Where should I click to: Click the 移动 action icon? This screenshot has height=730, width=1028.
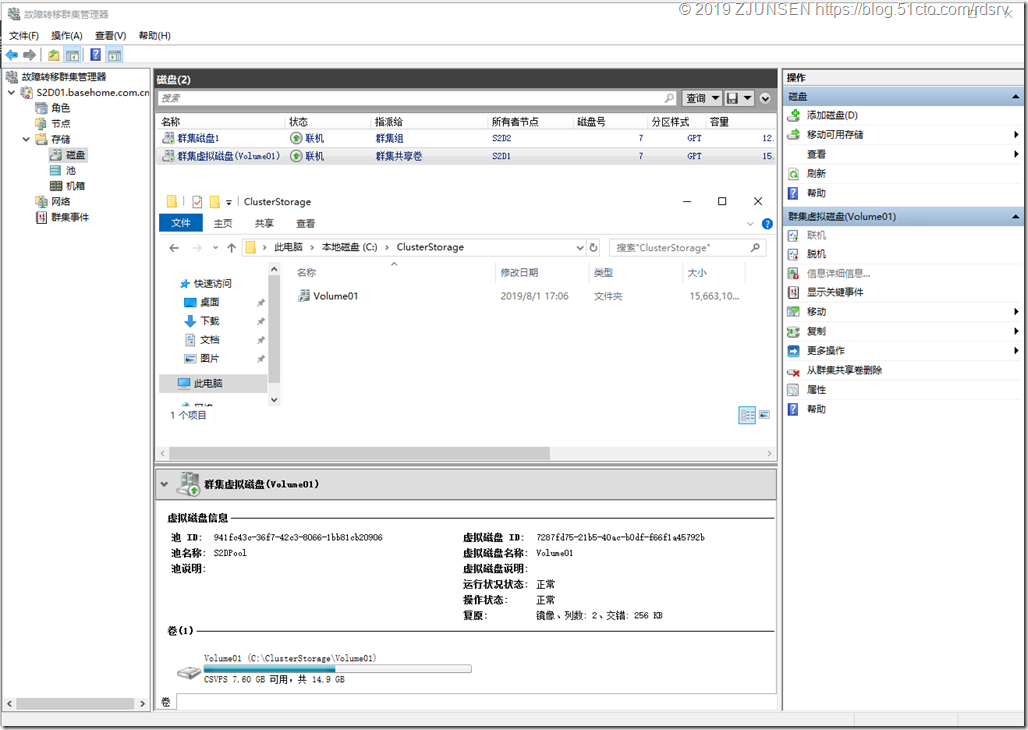point(793,312)
